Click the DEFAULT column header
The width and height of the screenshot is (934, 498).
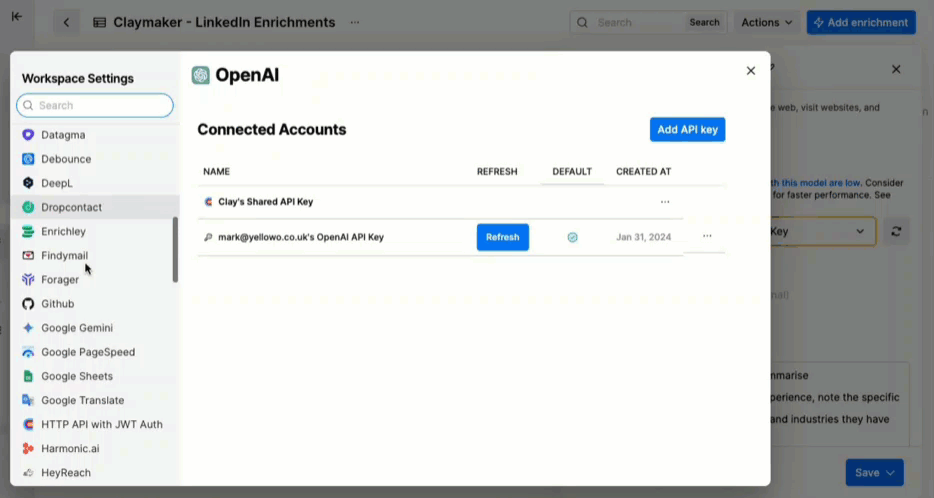pyautogui.click(x=572, y=172)
